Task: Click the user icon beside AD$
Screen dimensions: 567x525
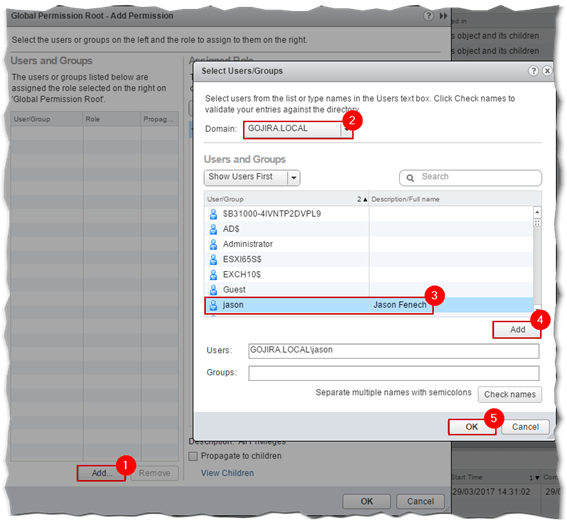Action: pos(213,229)
